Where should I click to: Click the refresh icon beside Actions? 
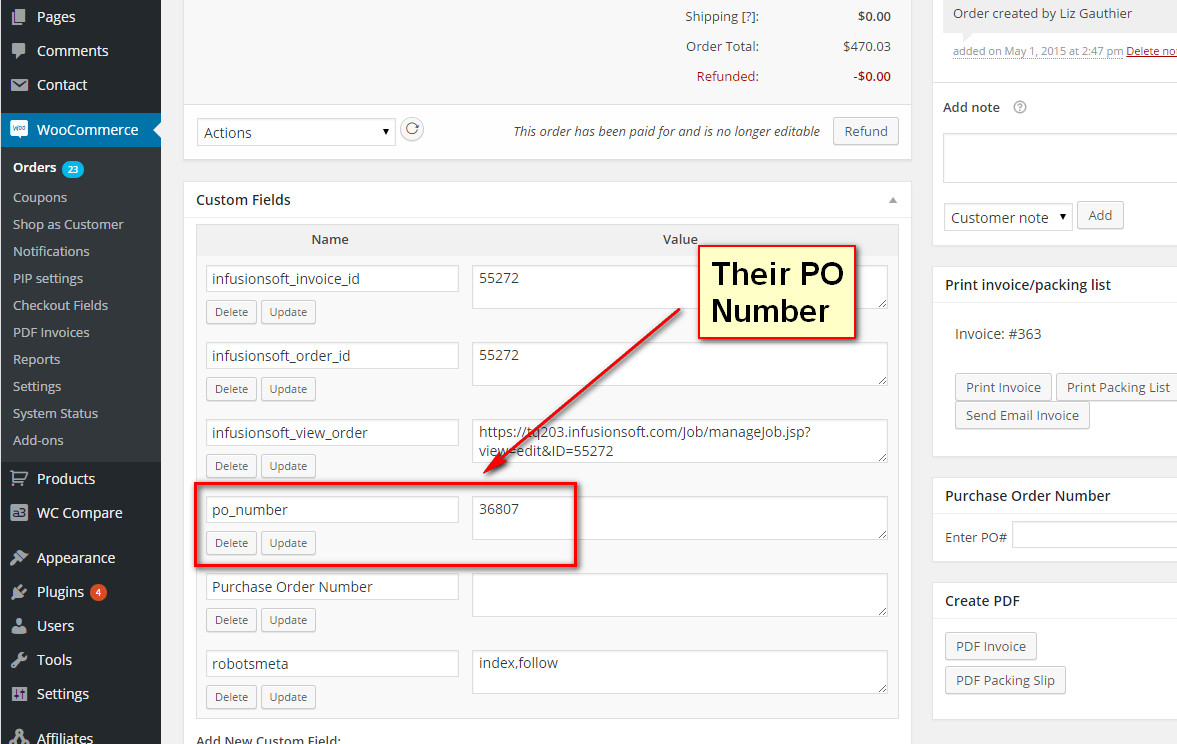[x=411, y=129]
